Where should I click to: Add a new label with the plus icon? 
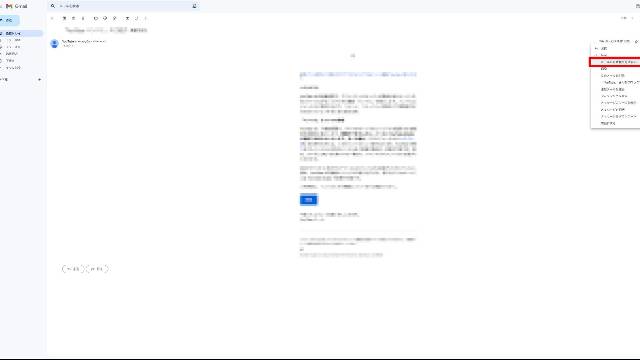[x=40, y=79]
